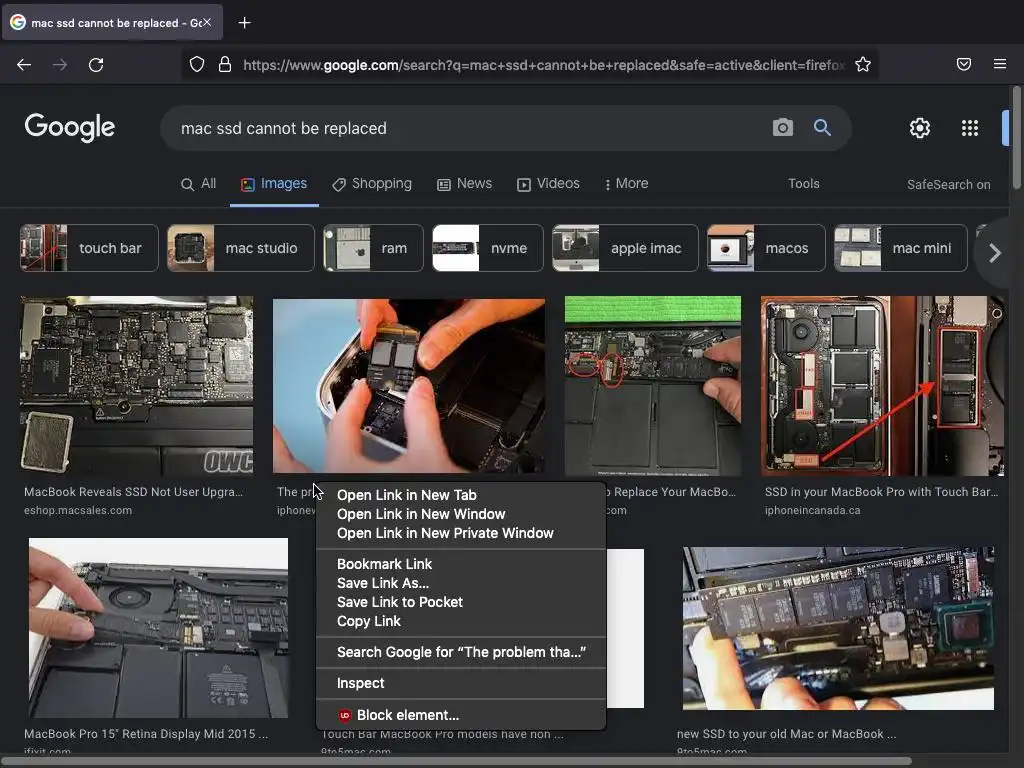This screenshot has width=1024, height=768.
Task: Save the page to Pocket from the toolbar
Action: pos(964,64)
